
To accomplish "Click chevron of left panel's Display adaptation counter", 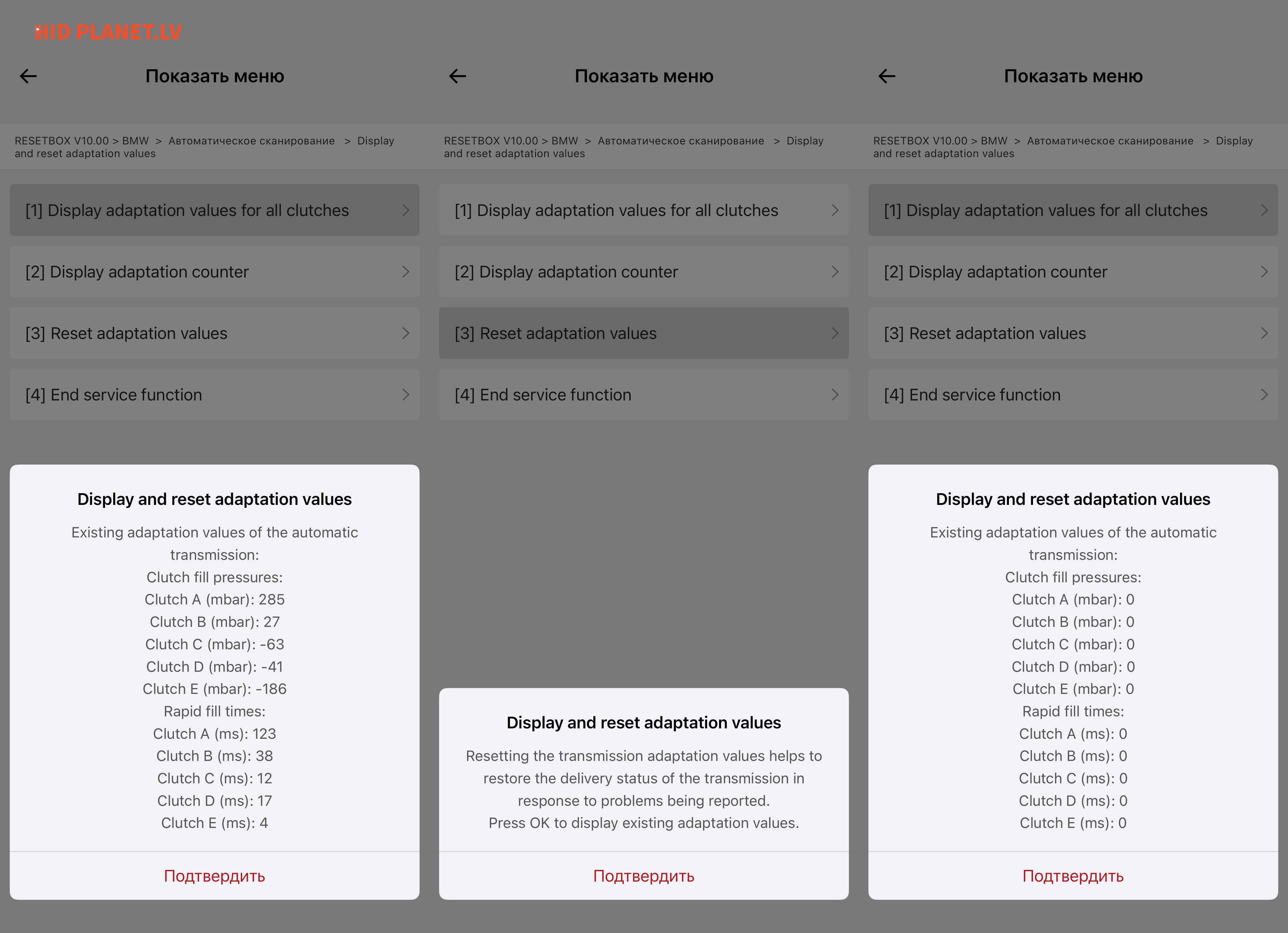I will [406, 272].
